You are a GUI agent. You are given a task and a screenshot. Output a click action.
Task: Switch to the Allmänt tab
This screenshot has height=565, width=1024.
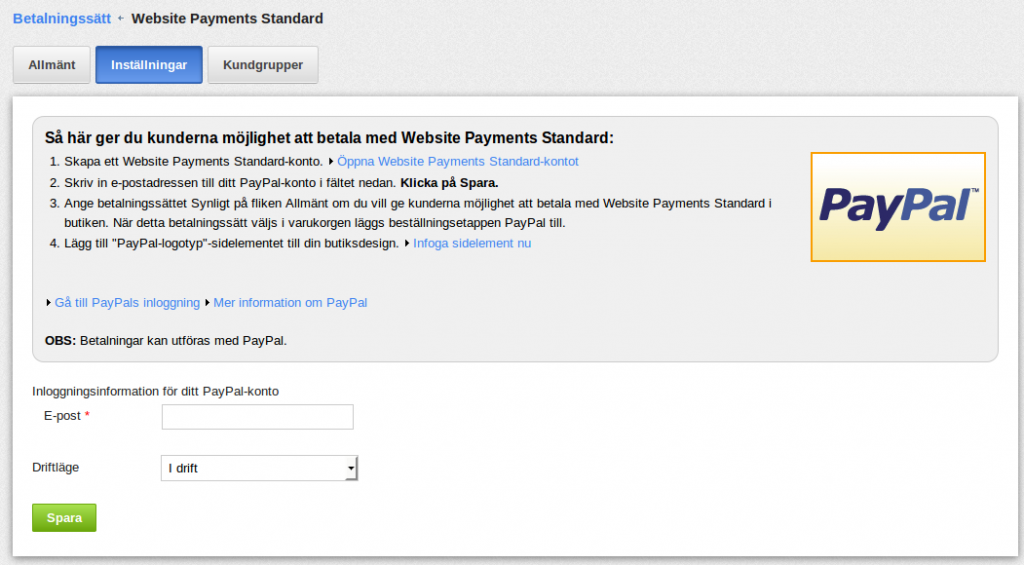tap(52, 65)
